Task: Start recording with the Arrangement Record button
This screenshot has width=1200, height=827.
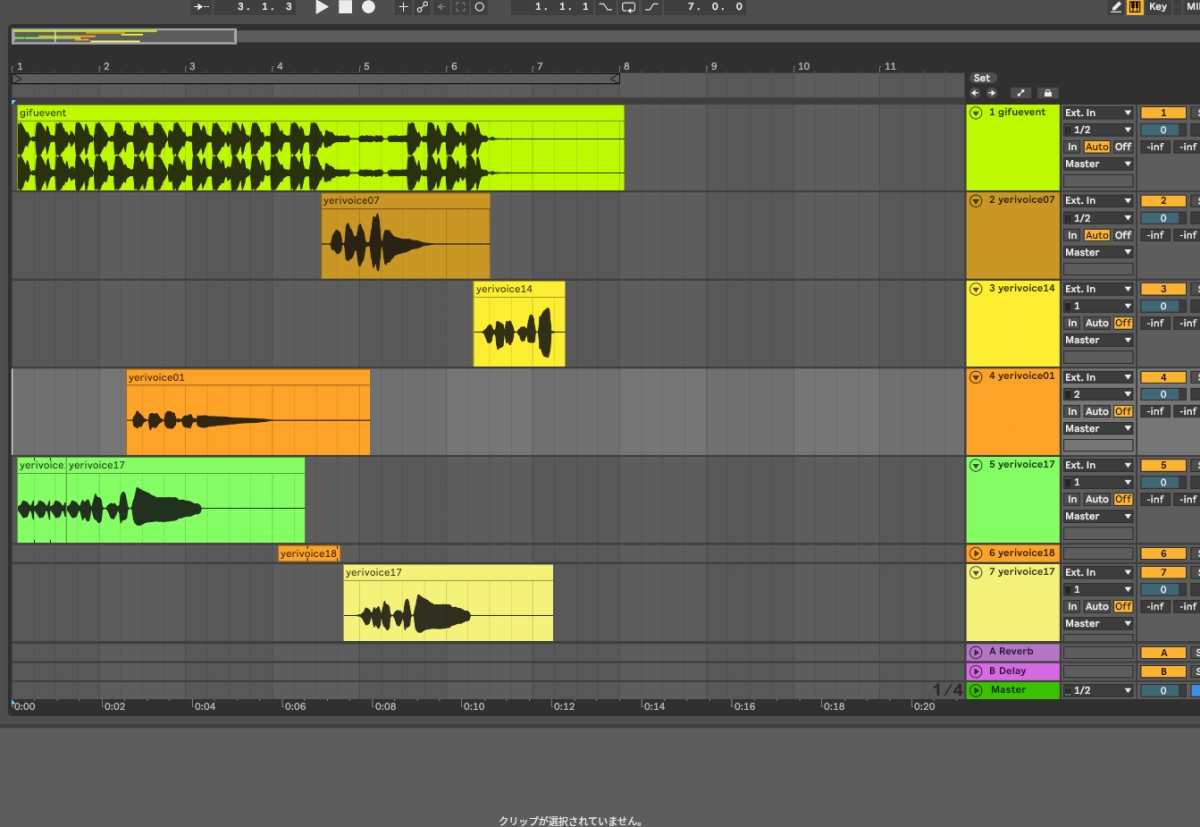Action: point(368,7)
